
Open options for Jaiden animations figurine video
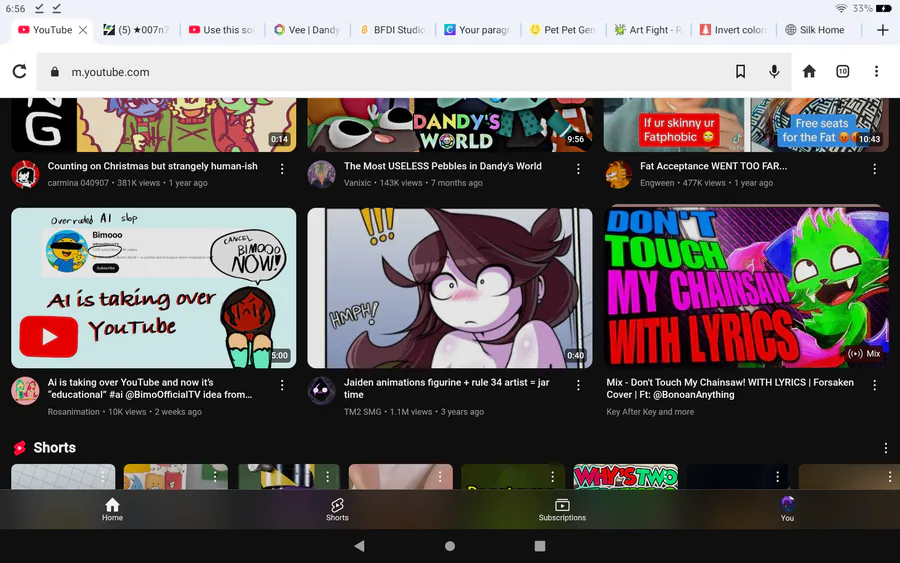coord(578,386)
